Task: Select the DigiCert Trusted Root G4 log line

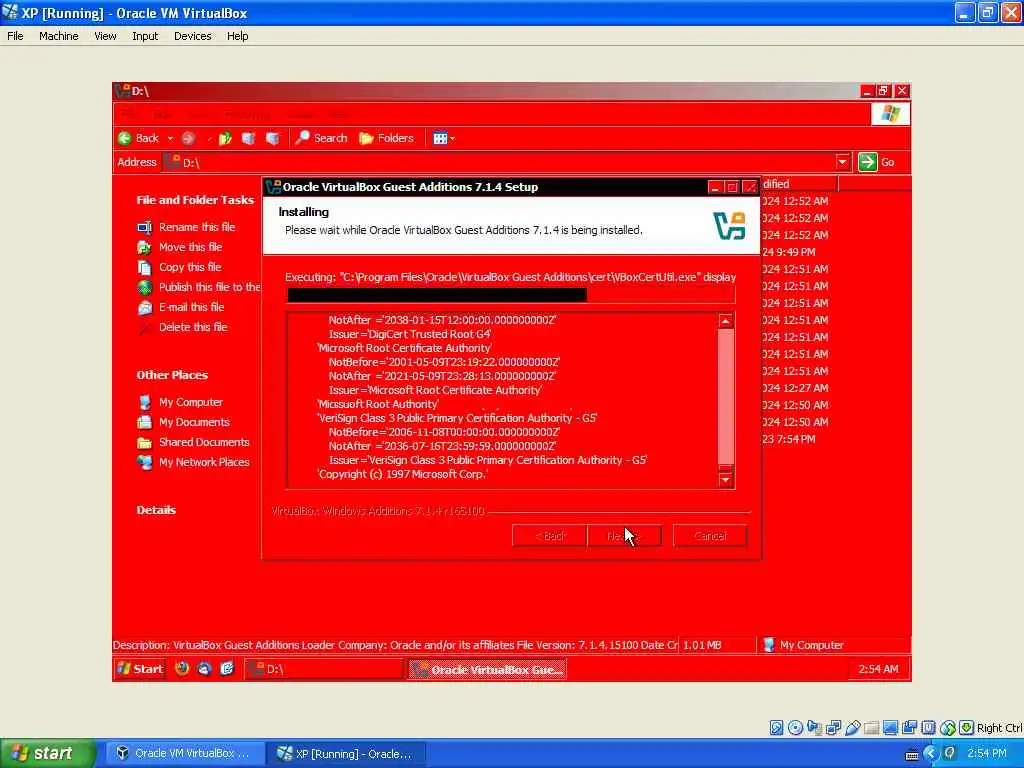Action: [x=409, y=334]
